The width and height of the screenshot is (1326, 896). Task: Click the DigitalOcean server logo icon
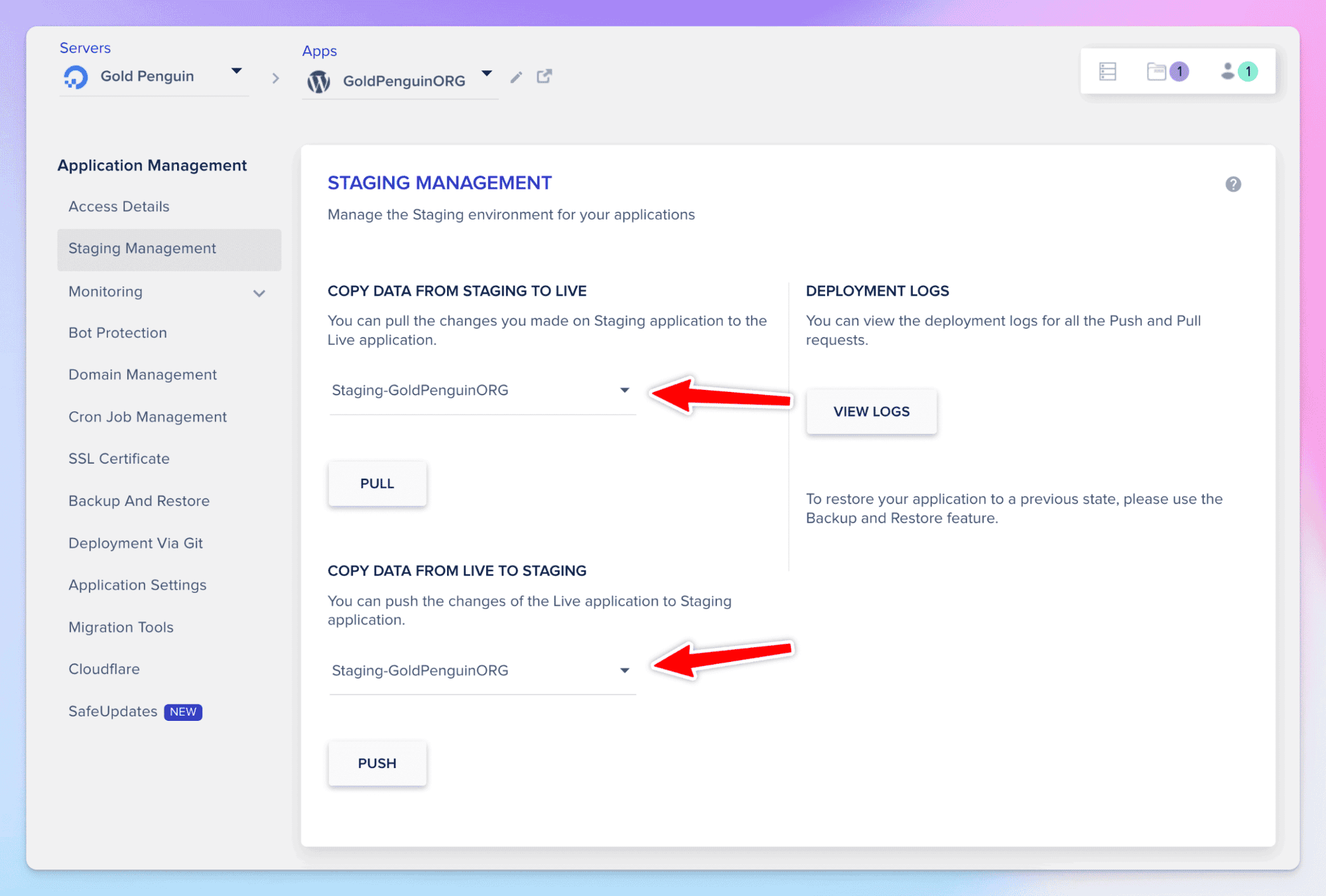76,77
